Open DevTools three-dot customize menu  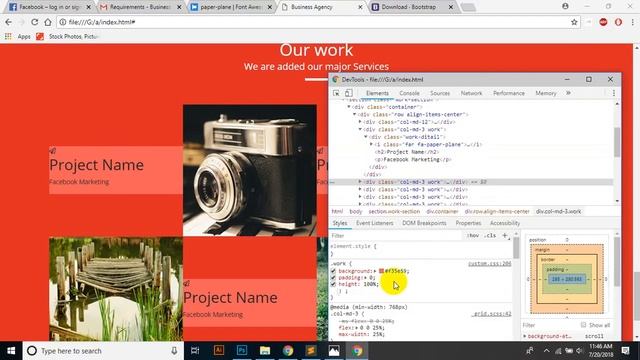(x=613, y=93)
